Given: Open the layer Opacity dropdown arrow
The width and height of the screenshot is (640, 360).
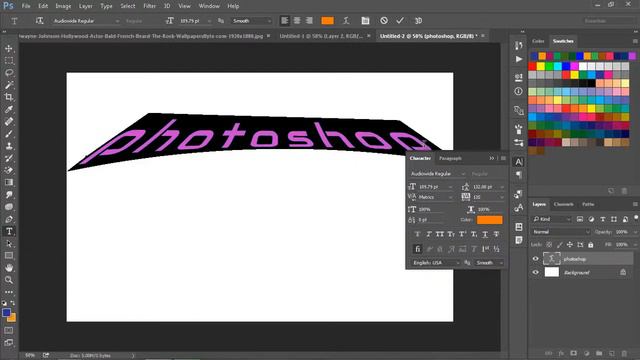Looking at the screenshot, I should [636, 232].
